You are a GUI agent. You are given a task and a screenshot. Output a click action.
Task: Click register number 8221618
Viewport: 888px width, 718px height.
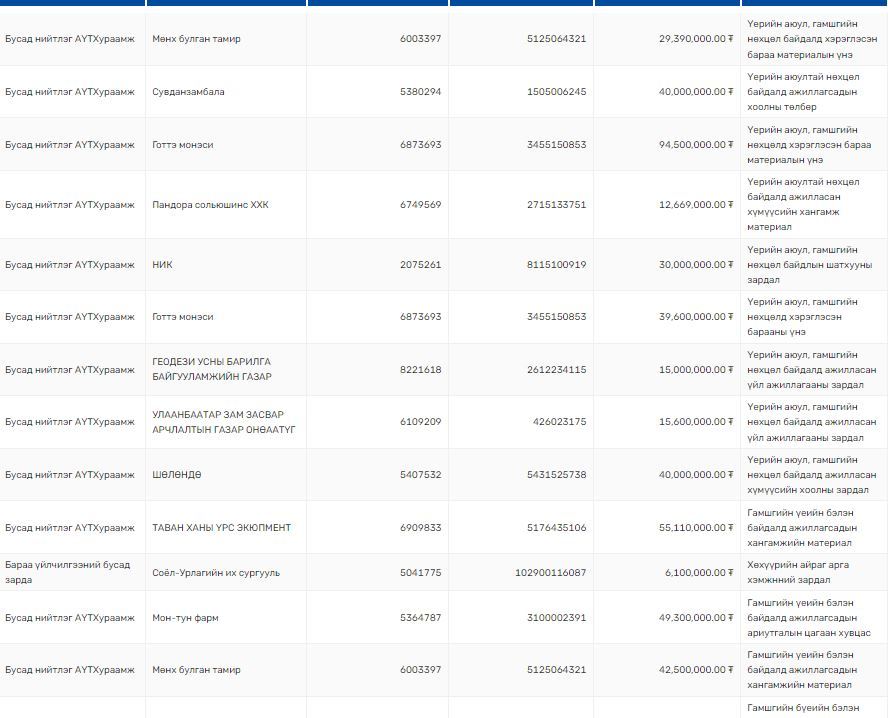[x=420, y=370]
